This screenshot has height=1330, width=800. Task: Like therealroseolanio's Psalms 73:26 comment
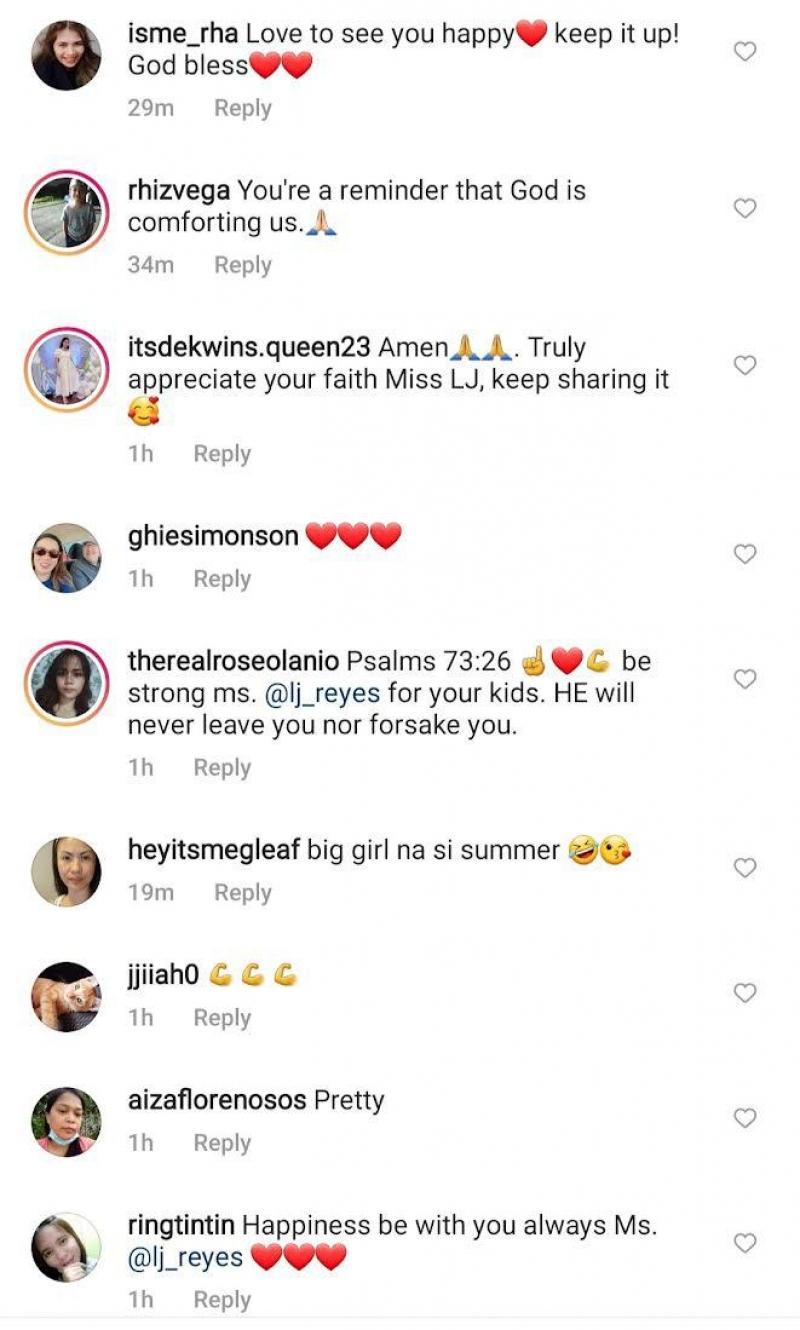[745, 679]
